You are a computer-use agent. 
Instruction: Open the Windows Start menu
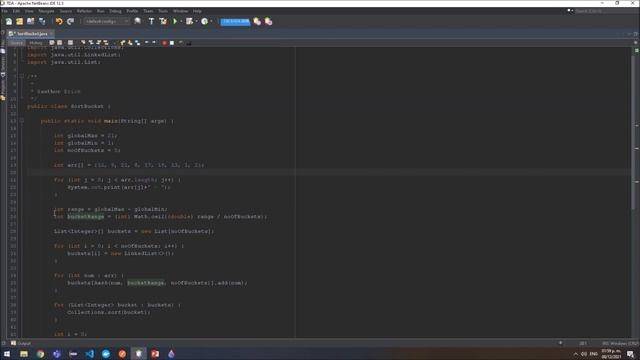pos(7,354)
